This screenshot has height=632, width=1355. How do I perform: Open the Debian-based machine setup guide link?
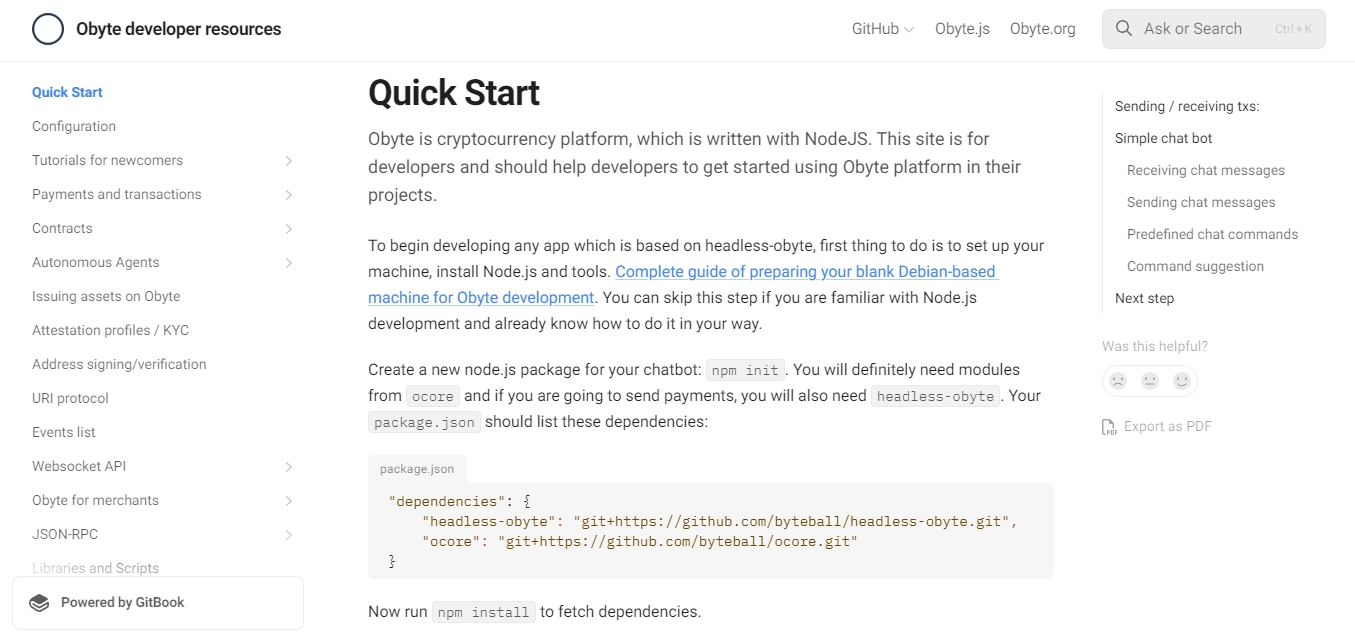(x=683, y=284)
